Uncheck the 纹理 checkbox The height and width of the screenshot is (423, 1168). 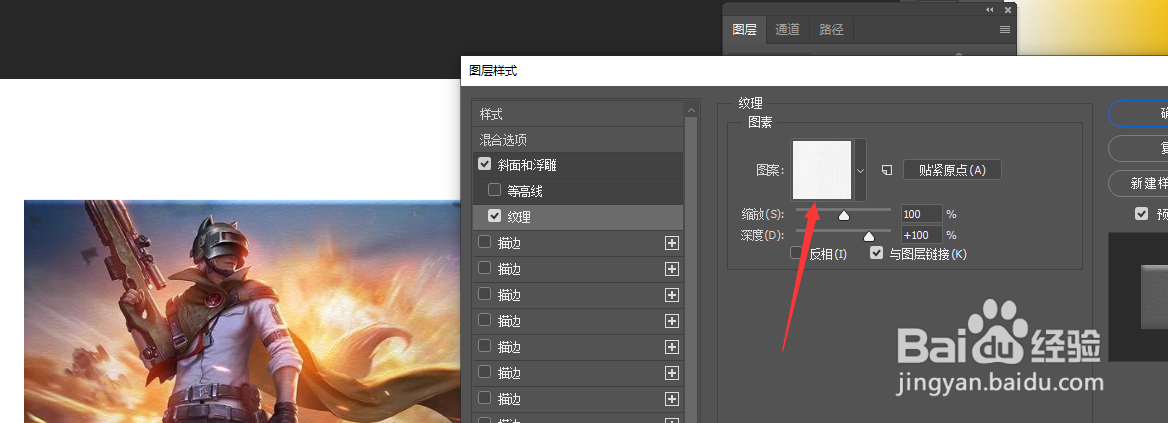[494, 216]
